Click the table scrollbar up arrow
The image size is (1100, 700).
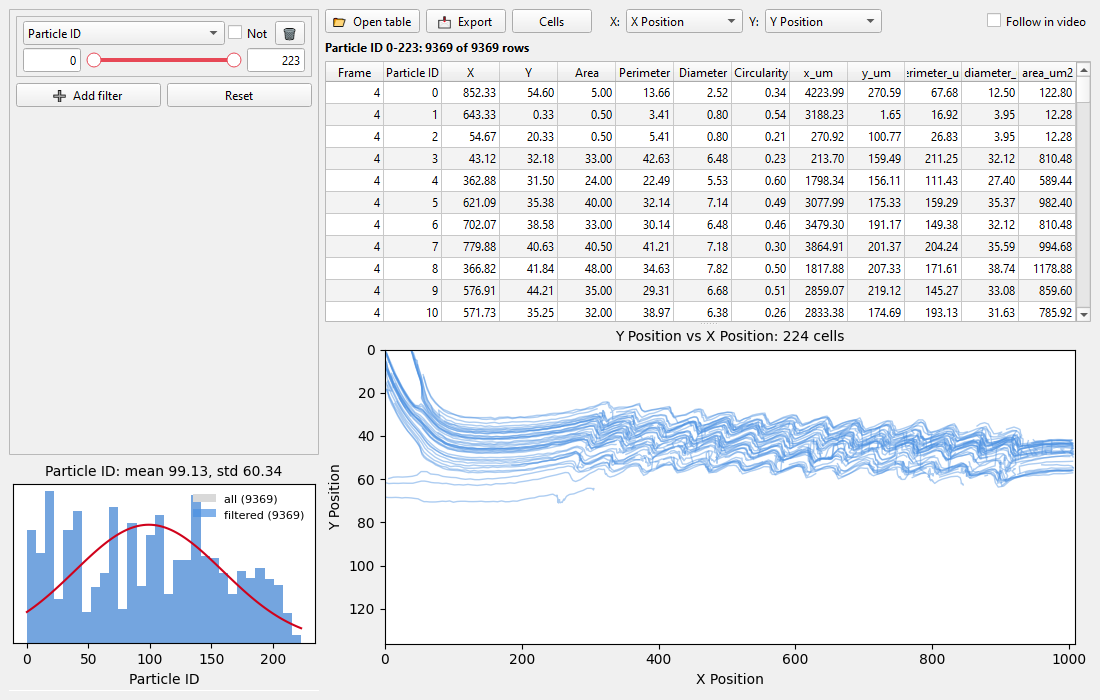[1084, 69]
